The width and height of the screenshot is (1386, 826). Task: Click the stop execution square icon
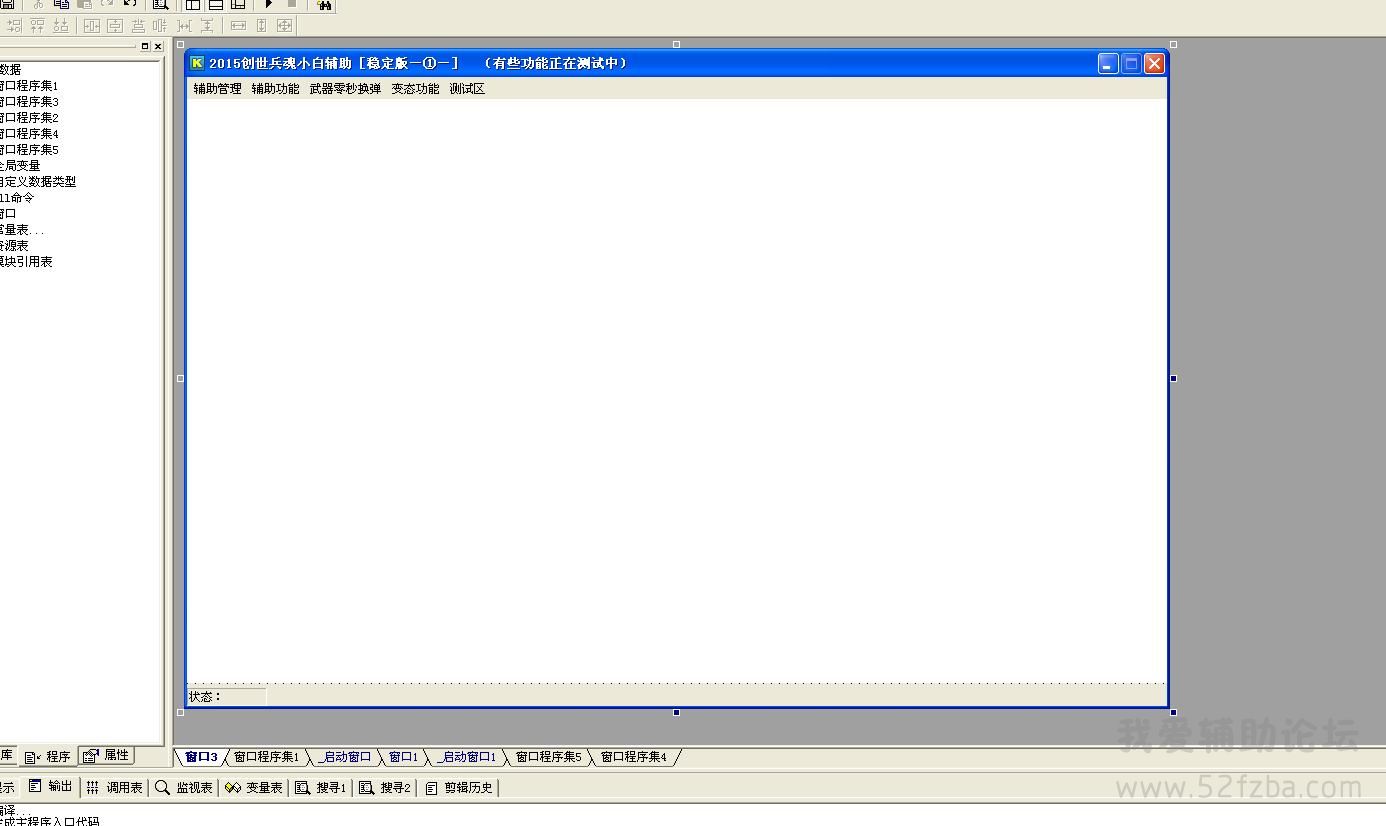(x=291, y=4)
